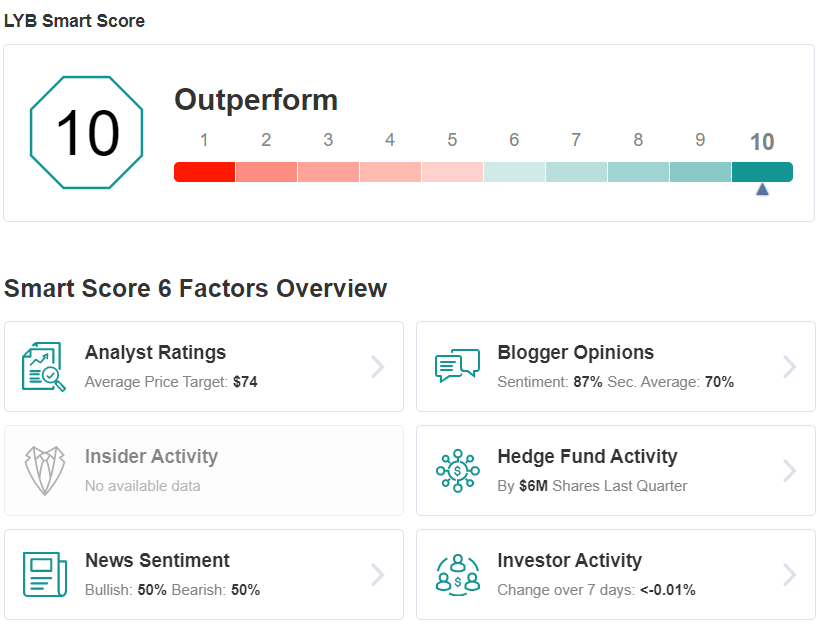This screenshot has width=825, height=627.
Task: Click the bright red score segment 1
Action: pyautogui.click(x=205, y=172)
